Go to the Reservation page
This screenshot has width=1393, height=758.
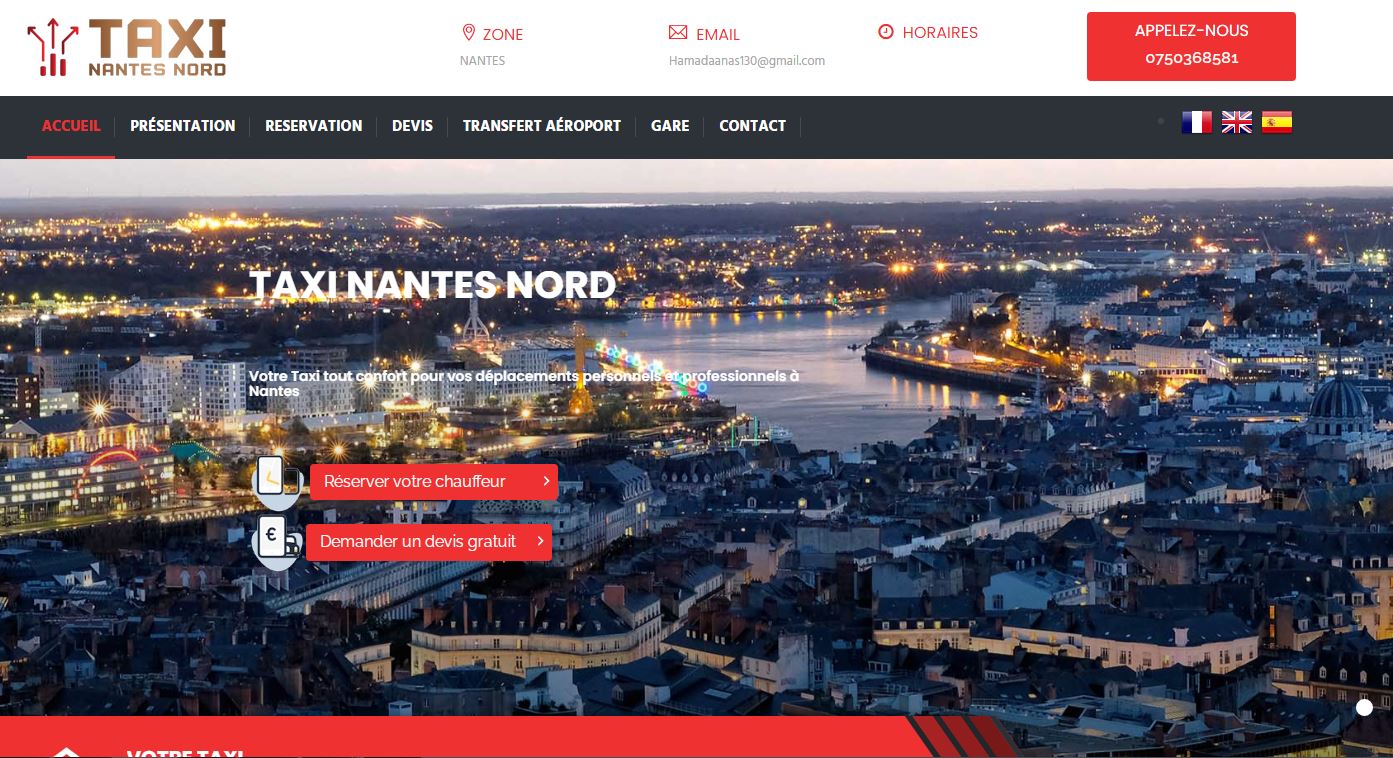point(314,126)
